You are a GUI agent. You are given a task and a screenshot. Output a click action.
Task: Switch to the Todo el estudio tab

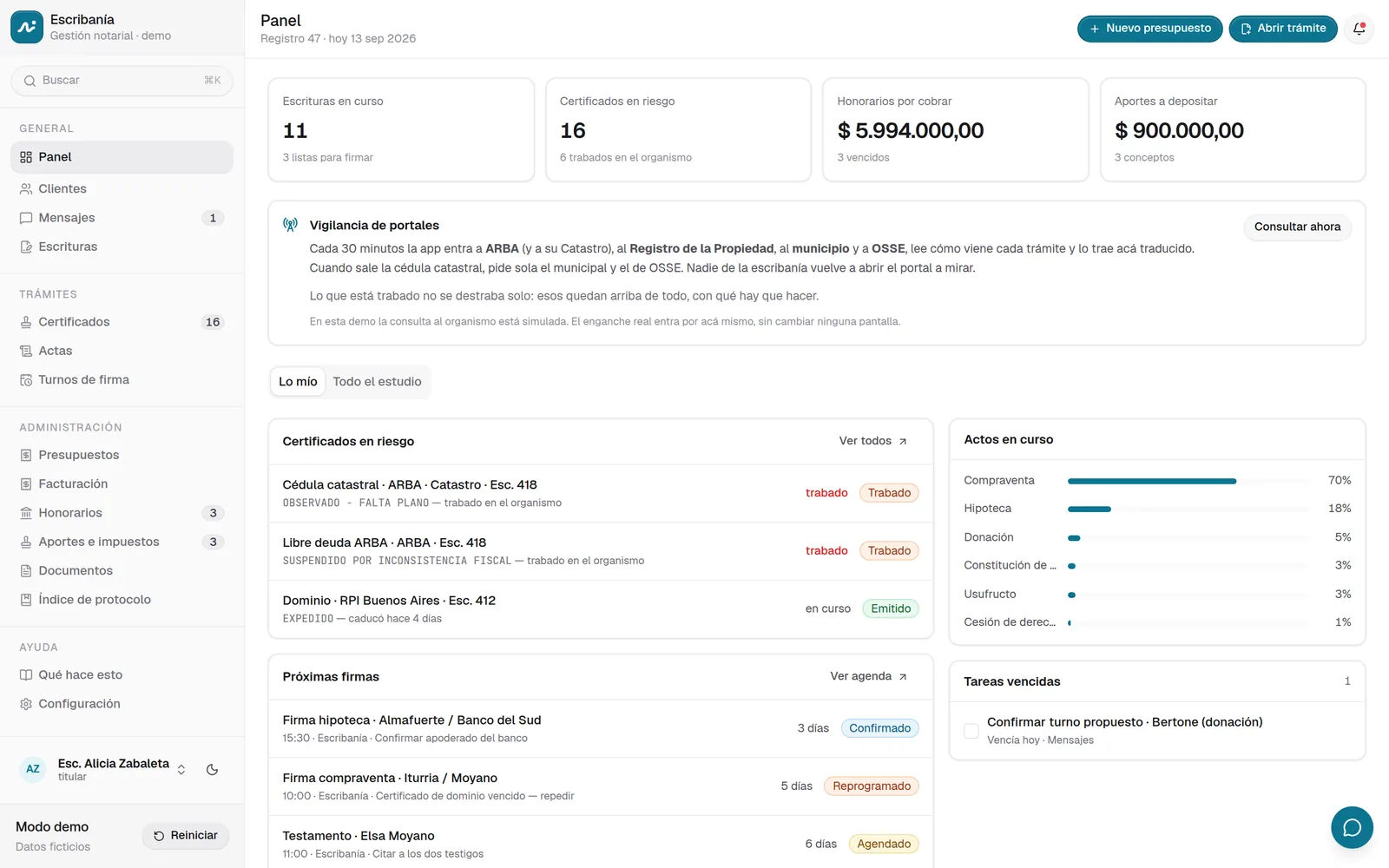pos(377,382)
